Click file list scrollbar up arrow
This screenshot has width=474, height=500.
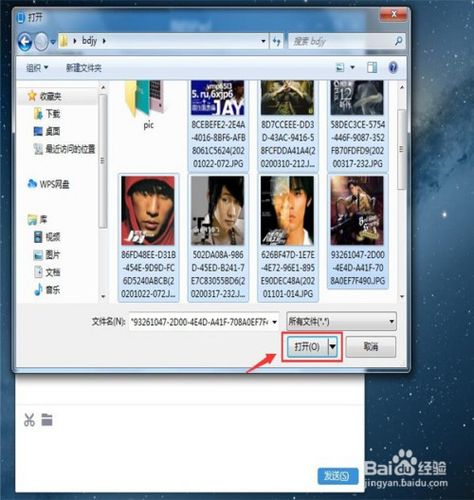pos(402,87)
